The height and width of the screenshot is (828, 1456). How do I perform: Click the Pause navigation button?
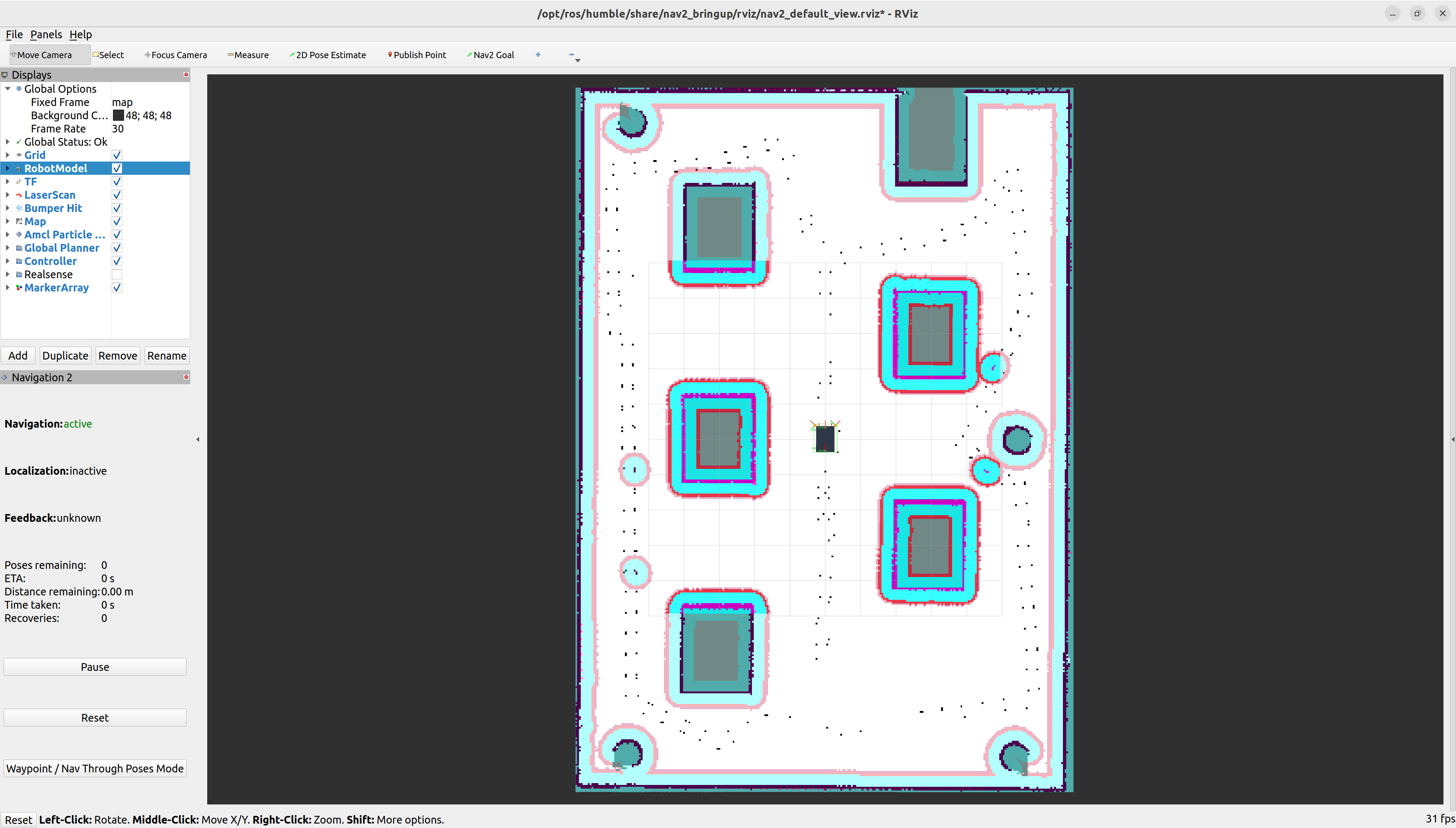pos(95,667)
